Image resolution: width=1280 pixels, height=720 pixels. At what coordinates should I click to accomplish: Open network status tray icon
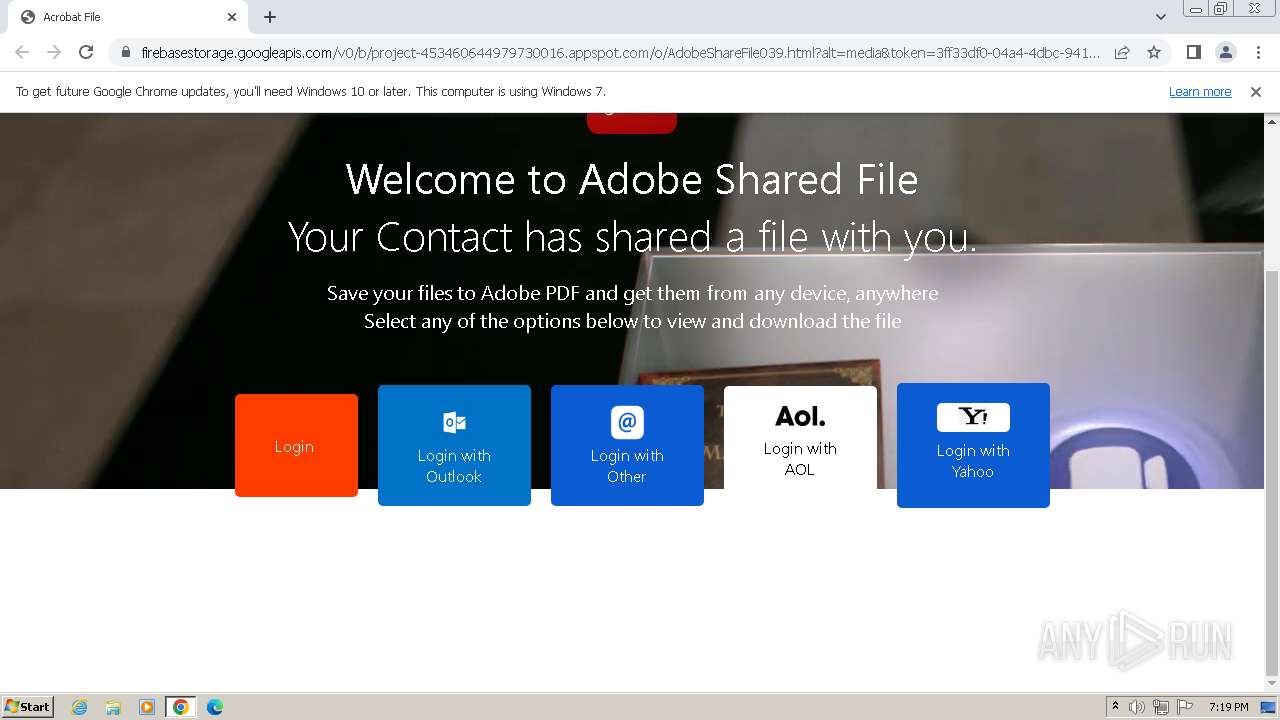point(1161,707)
